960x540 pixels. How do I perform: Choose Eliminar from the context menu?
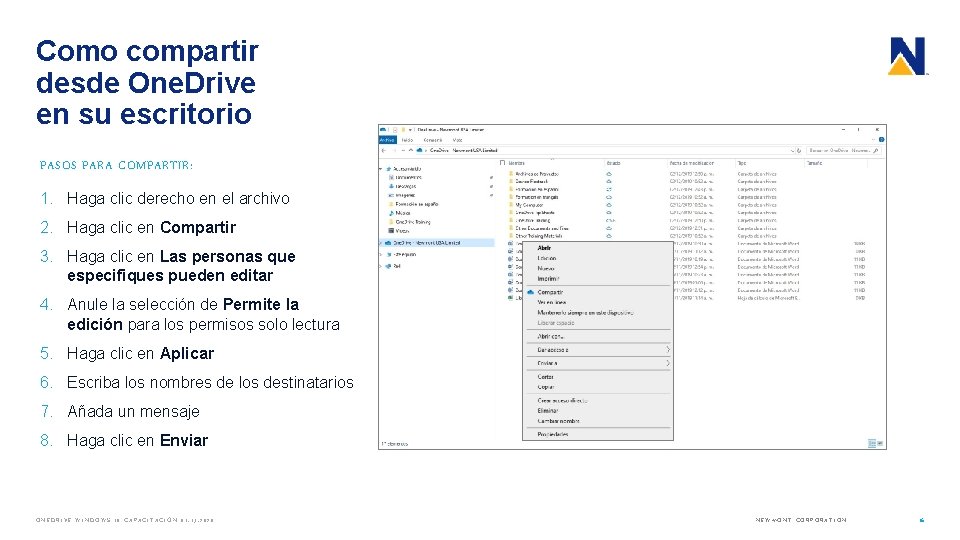tap(548, 411)
